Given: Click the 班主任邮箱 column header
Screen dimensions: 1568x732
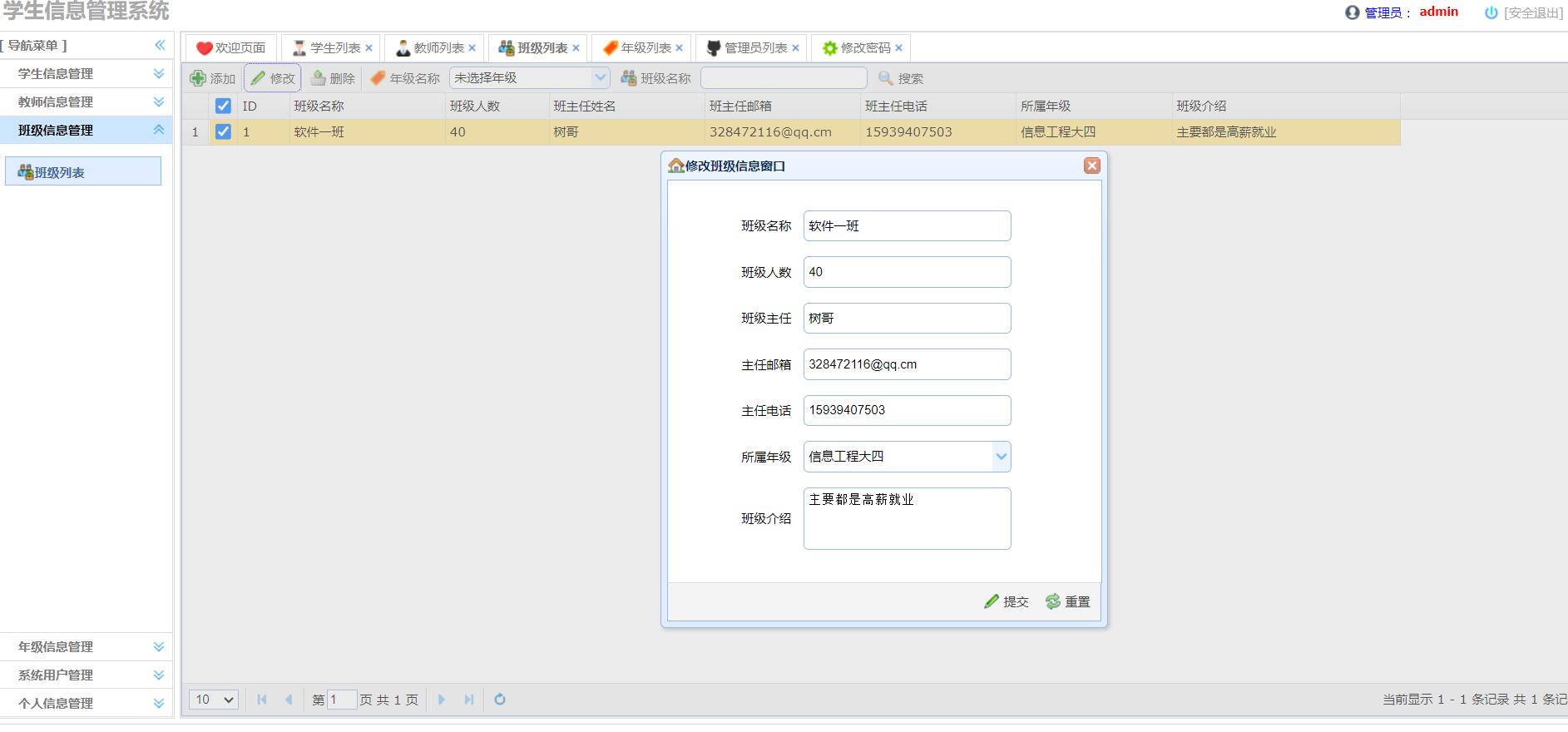Looking at the screenshot, I should click(x=782, y=106).
